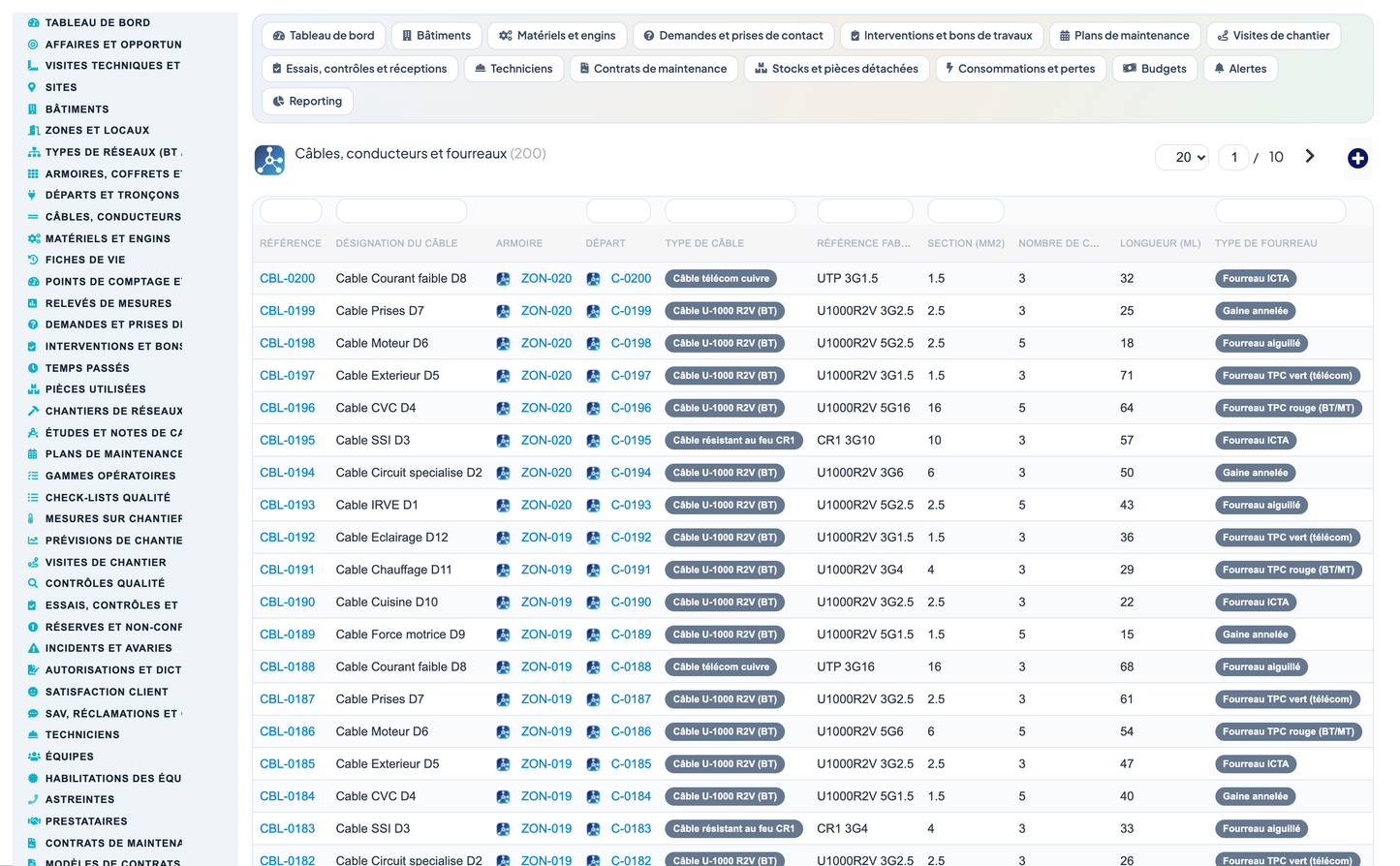1400x866 pixels.
Task: Click the Chantiers de réseaux sidebar icon
Action: coord(33,411)
